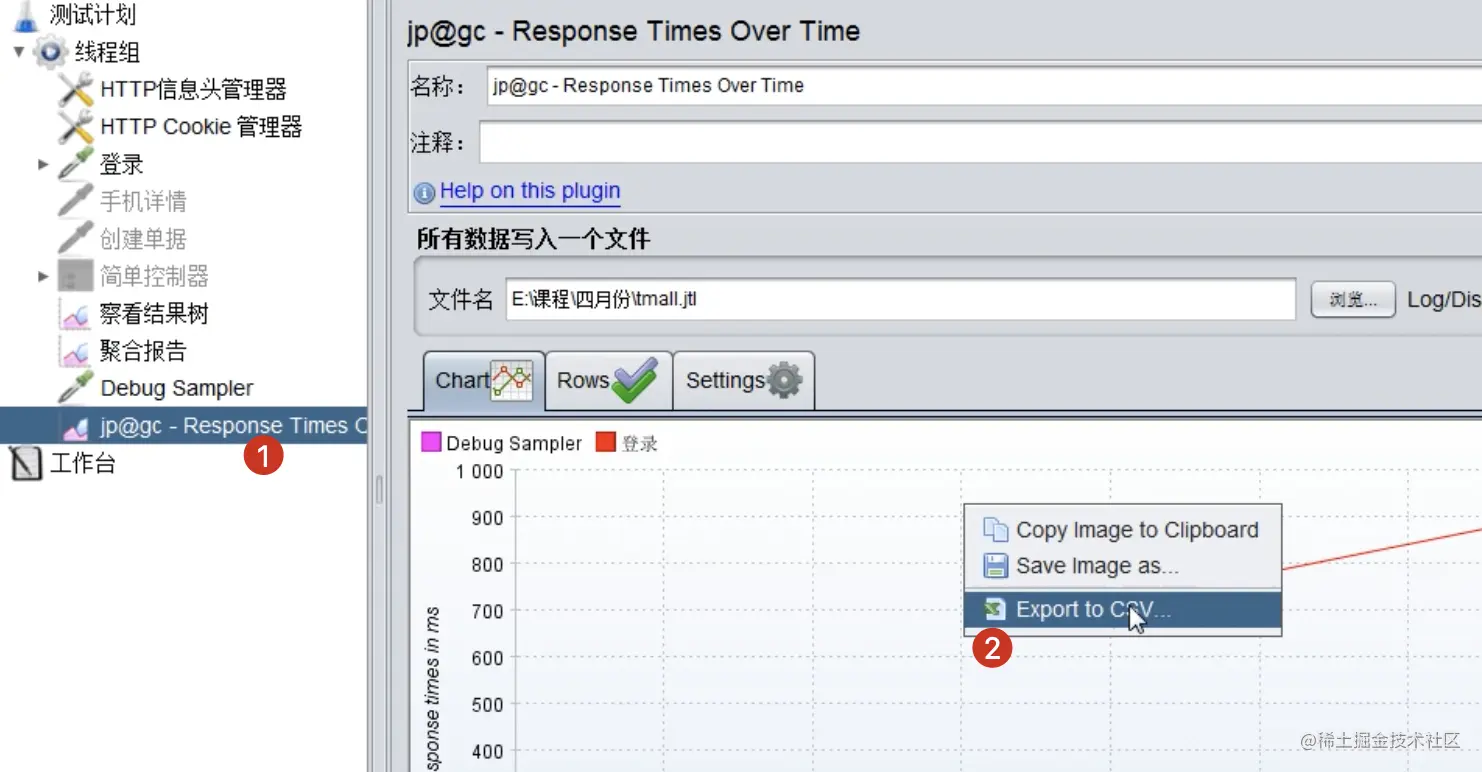The image size is (1482, 772).
Task: Select HTTP Cookie 管理器 tree row
Action: 201,127
